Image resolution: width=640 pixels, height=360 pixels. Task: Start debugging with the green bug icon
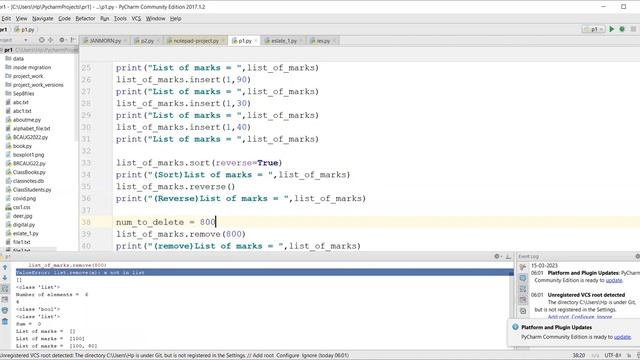[622, 29]
